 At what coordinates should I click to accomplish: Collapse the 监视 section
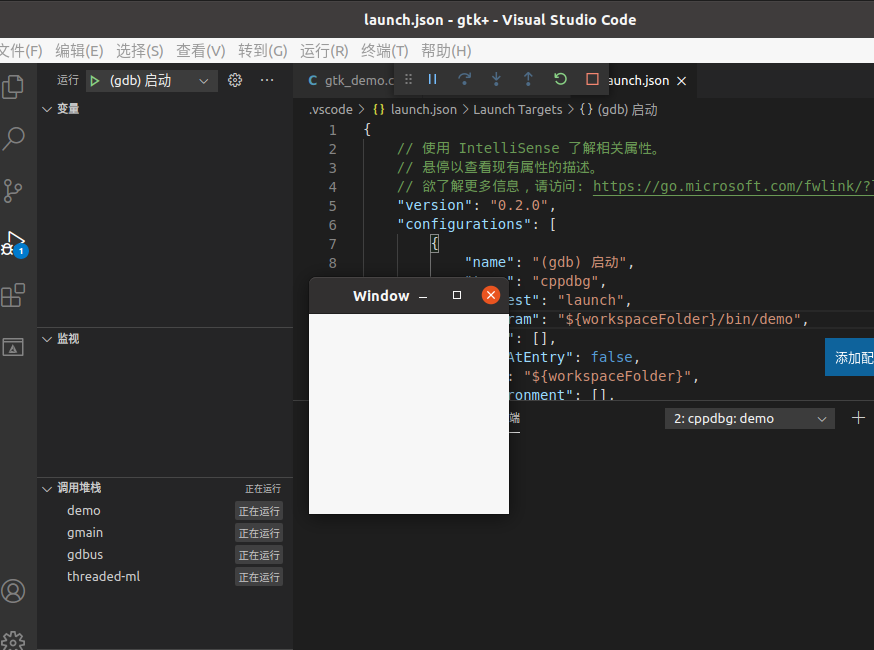pyautogui.click(x=68, y=339)
